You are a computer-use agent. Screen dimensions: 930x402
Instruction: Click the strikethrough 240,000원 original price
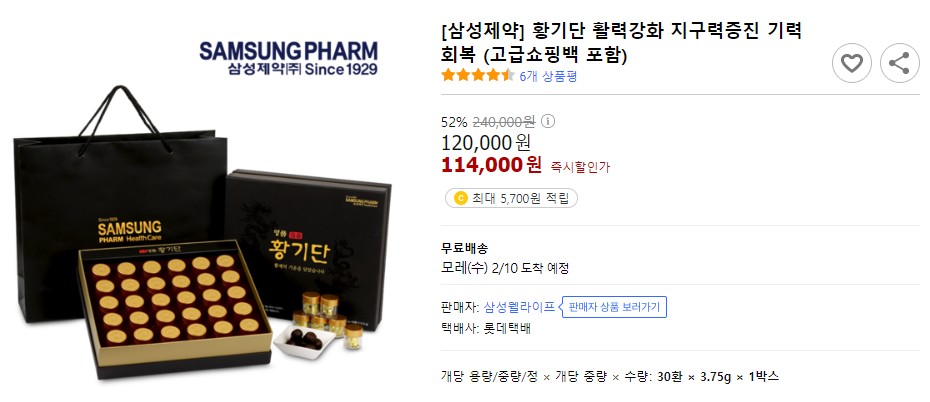[x=504, y=122]
